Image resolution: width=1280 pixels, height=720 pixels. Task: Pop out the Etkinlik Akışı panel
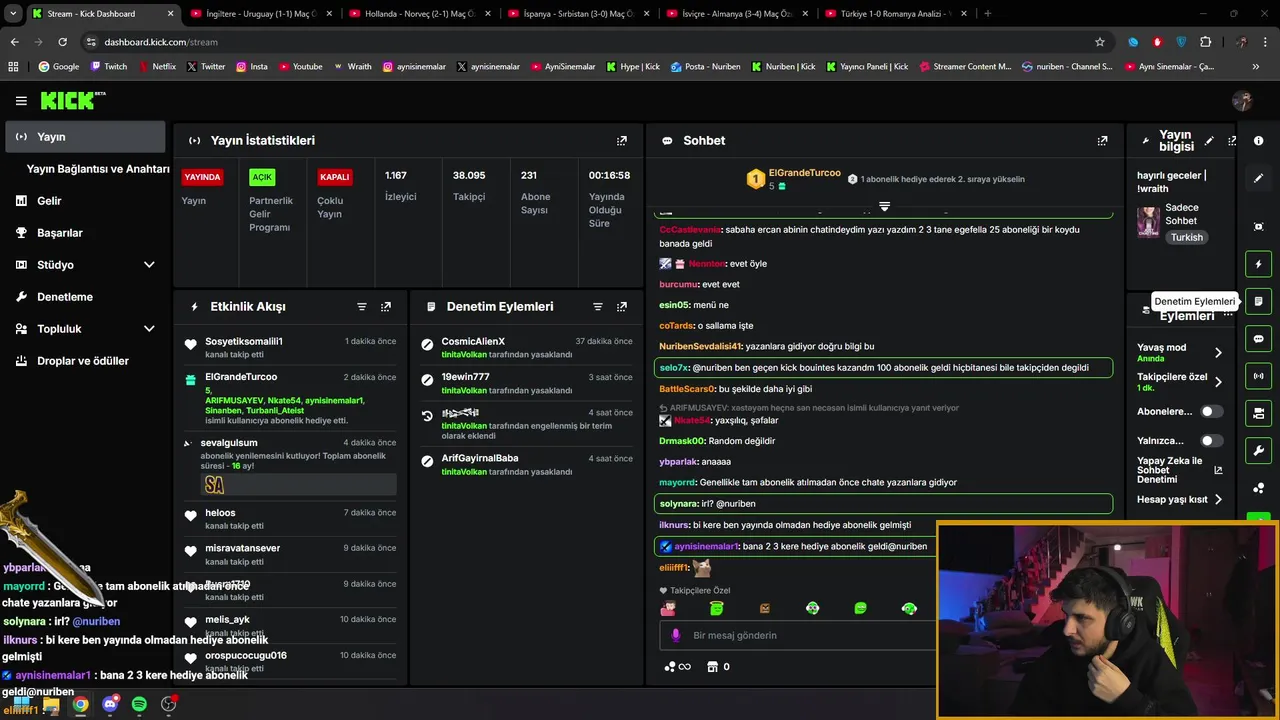(x=386, y=307)
